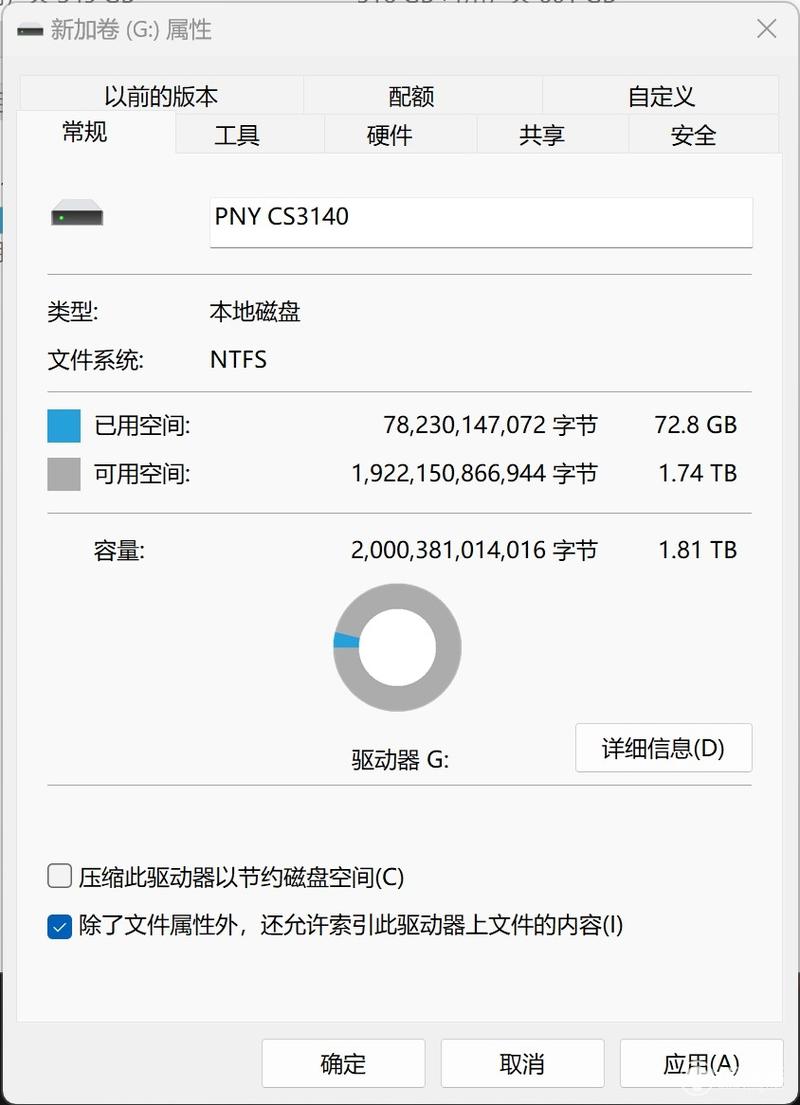Confirm with the 确定 button
This screenshot has width=800, height=1105.
coord(343,1063)
